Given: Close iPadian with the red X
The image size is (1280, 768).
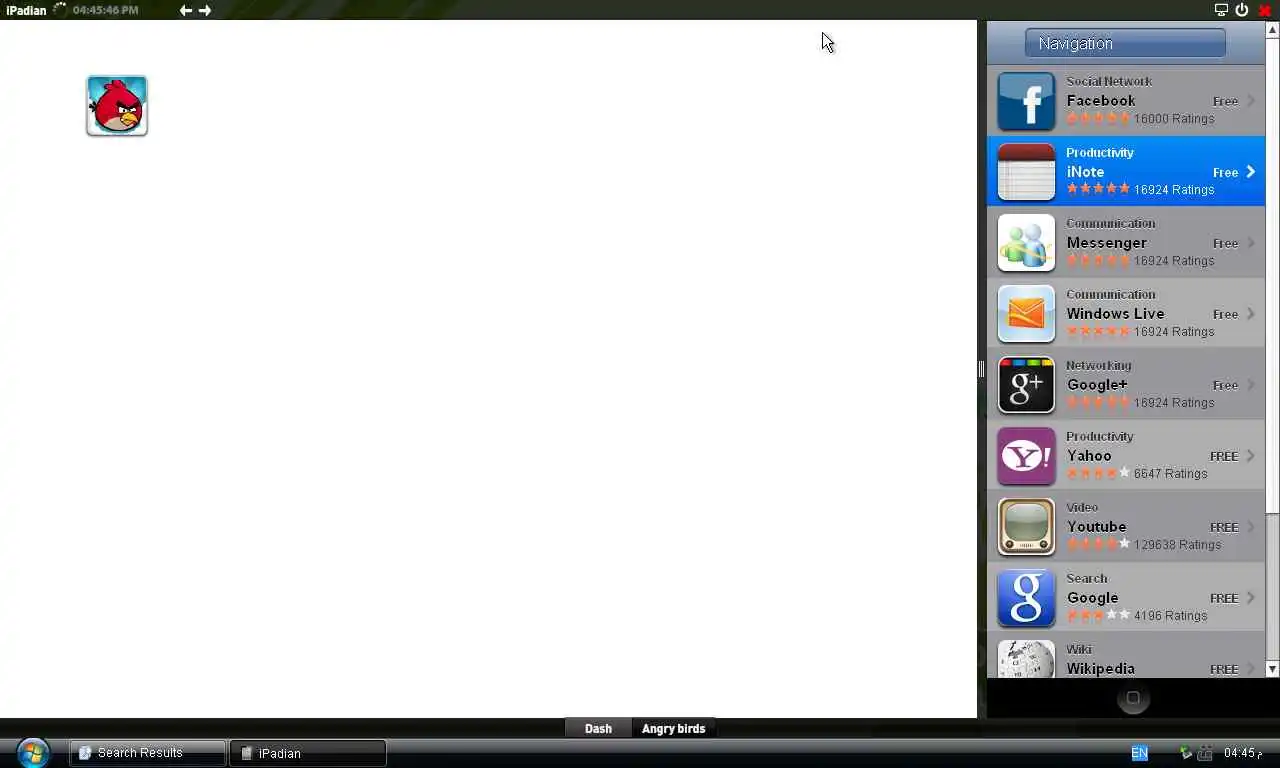Looking at the screenshot, I should [x=1264, y=10].
